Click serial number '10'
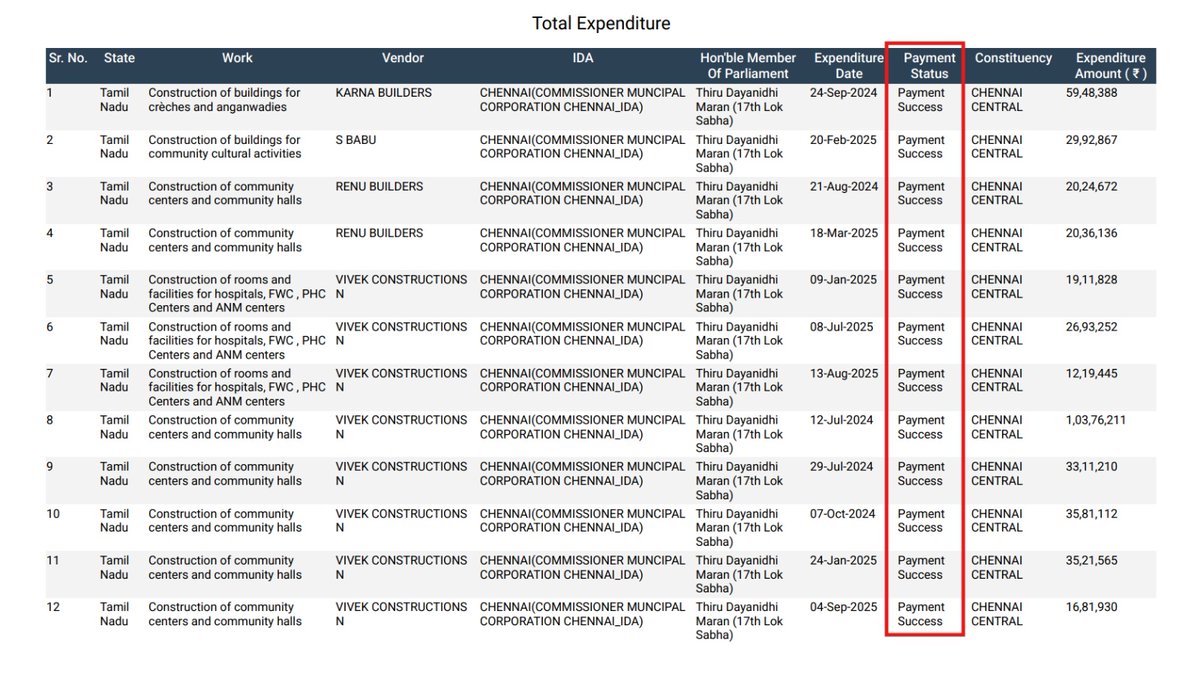Screen dimensions: 1200x674 coord(53,514)
